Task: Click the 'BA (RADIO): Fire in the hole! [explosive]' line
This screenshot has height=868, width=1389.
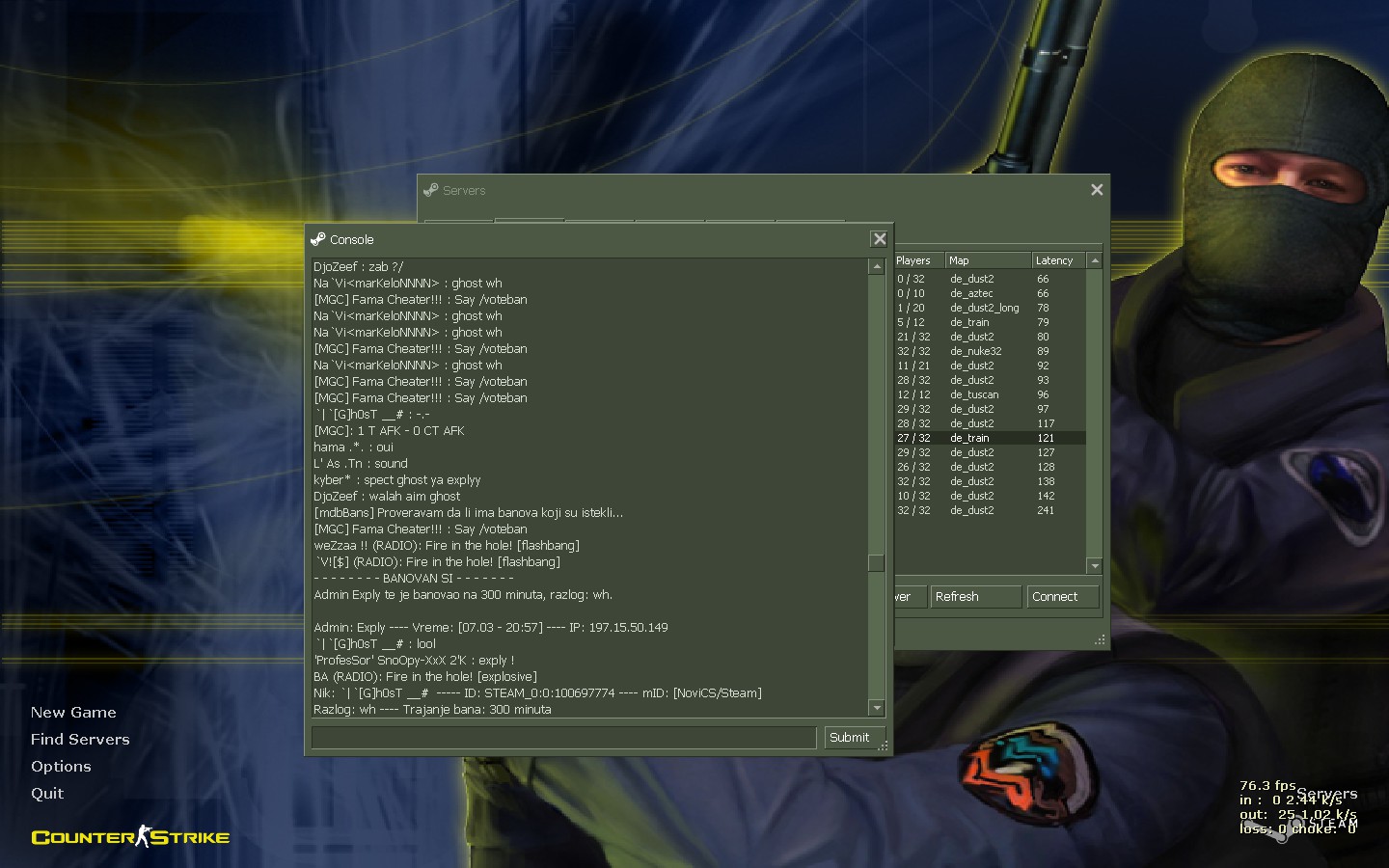Action: coord(425,677)
